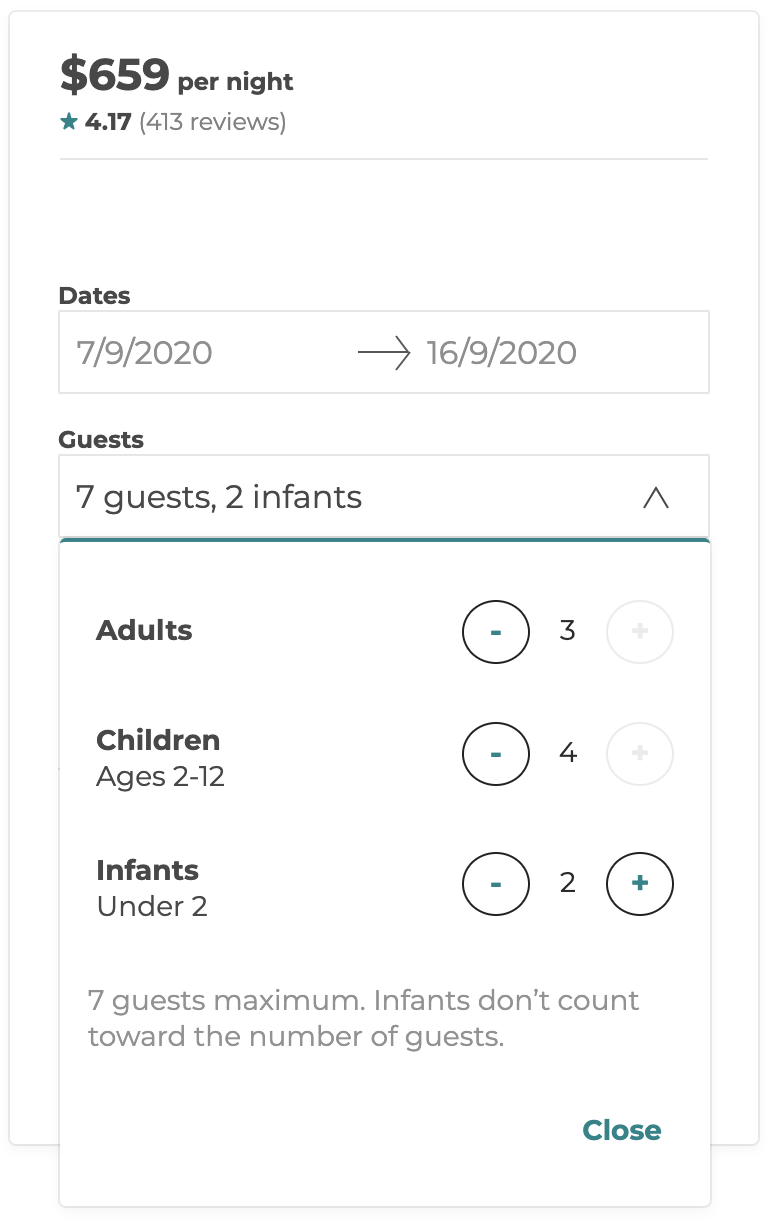Open the guests selector showing 7 guests
Viewport: 770px width, 1220px height.
[216, 497]
